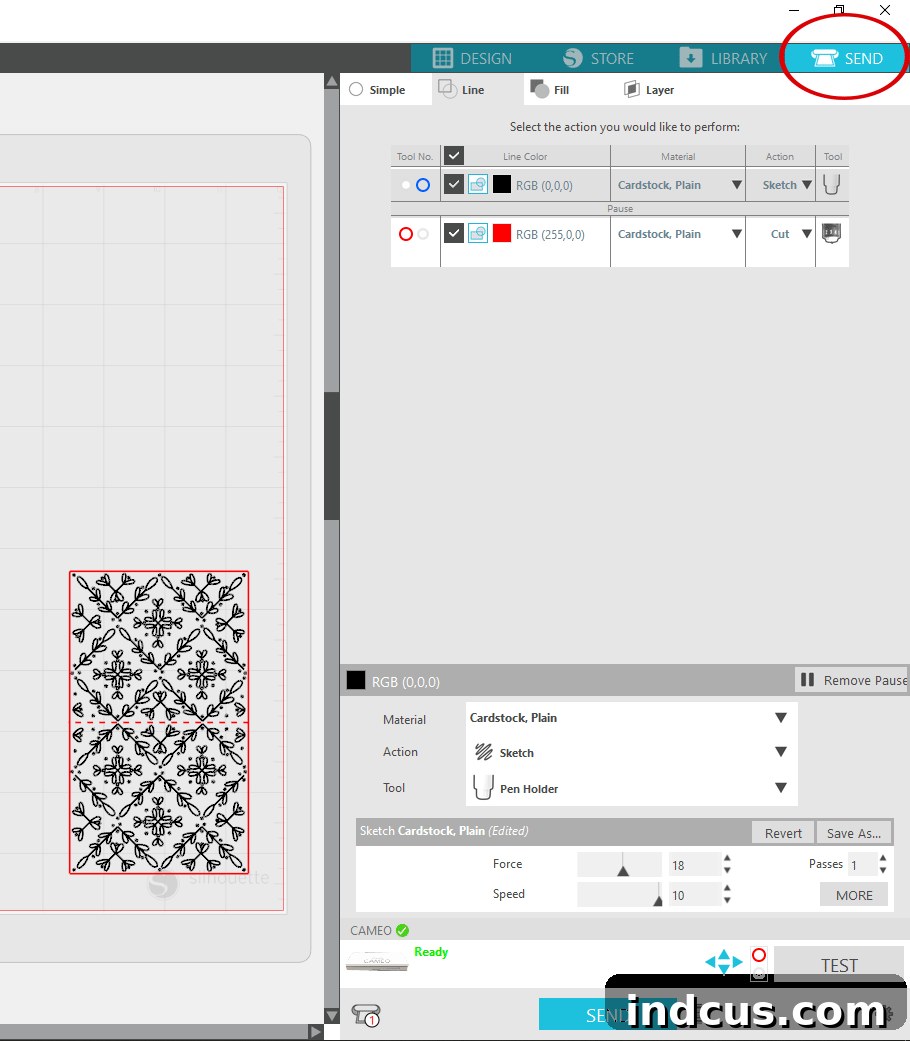Click the canvas vertical scrollbar thumb
This screenshot has height=1041, width=910.
click(x=332, y=456)
